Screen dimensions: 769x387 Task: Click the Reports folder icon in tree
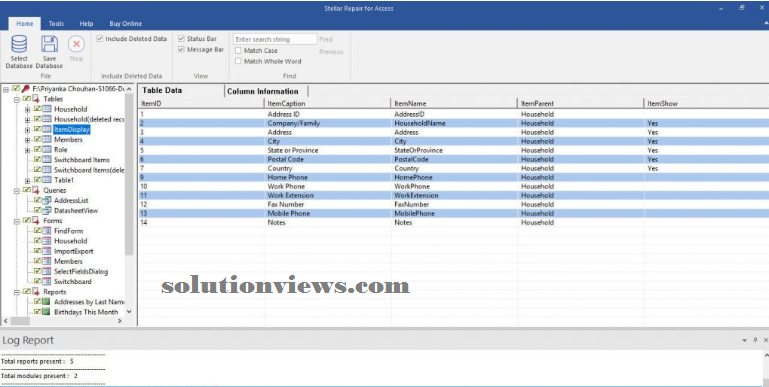(x=36, y=292)
